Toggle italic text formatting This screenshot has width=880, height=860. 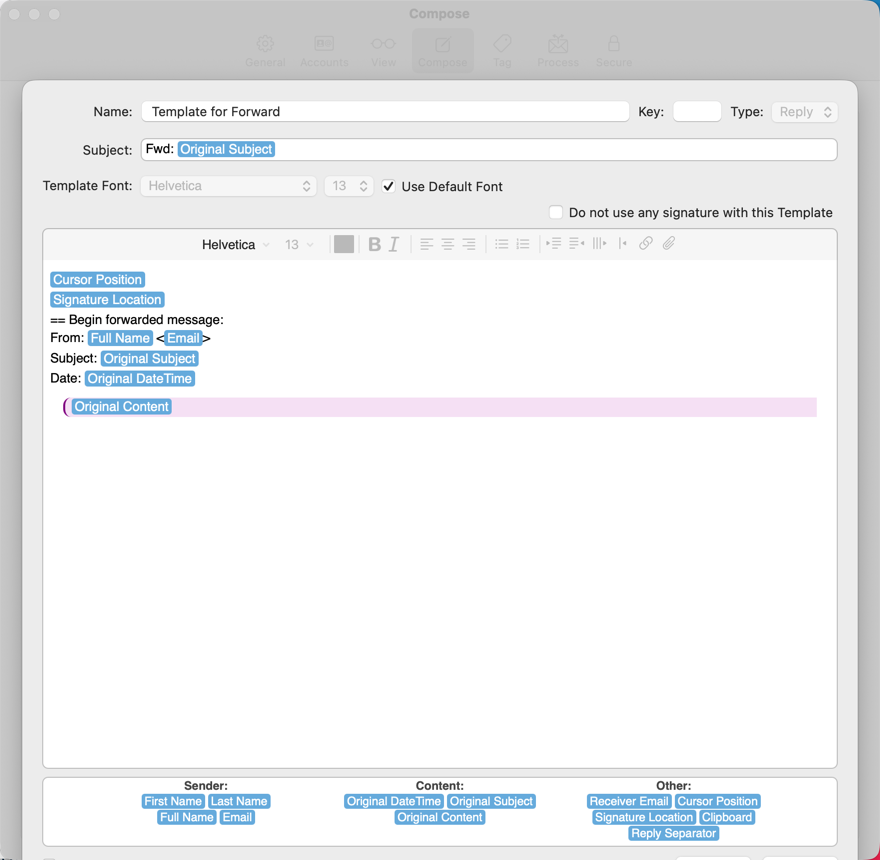(394, 244)
